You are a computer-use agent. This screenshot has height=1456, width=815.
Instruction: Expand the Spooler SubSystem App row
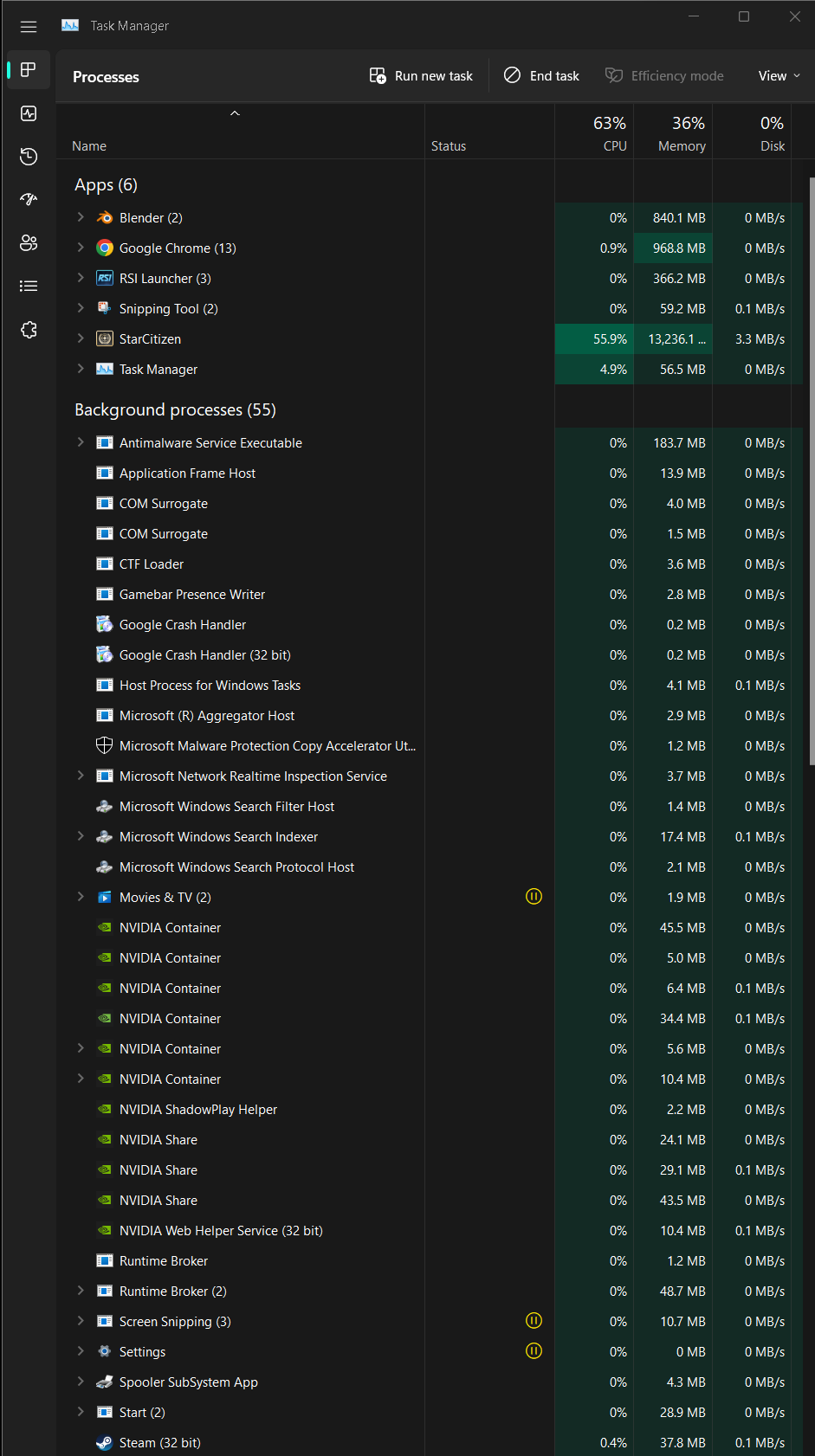pyautogui.click(x=81, y=1382)
